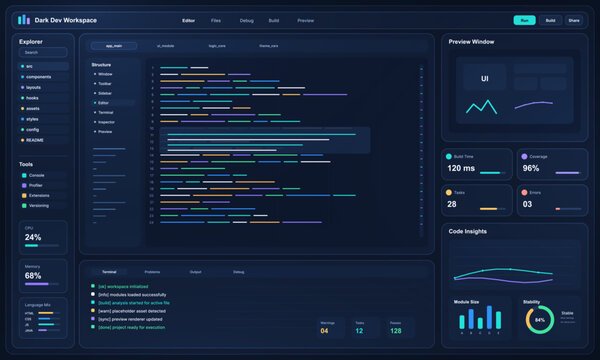Click the '[done] project ready for execution' line
Image resolution: width=600 pixels, height=360 pixels.
(132, 327)
